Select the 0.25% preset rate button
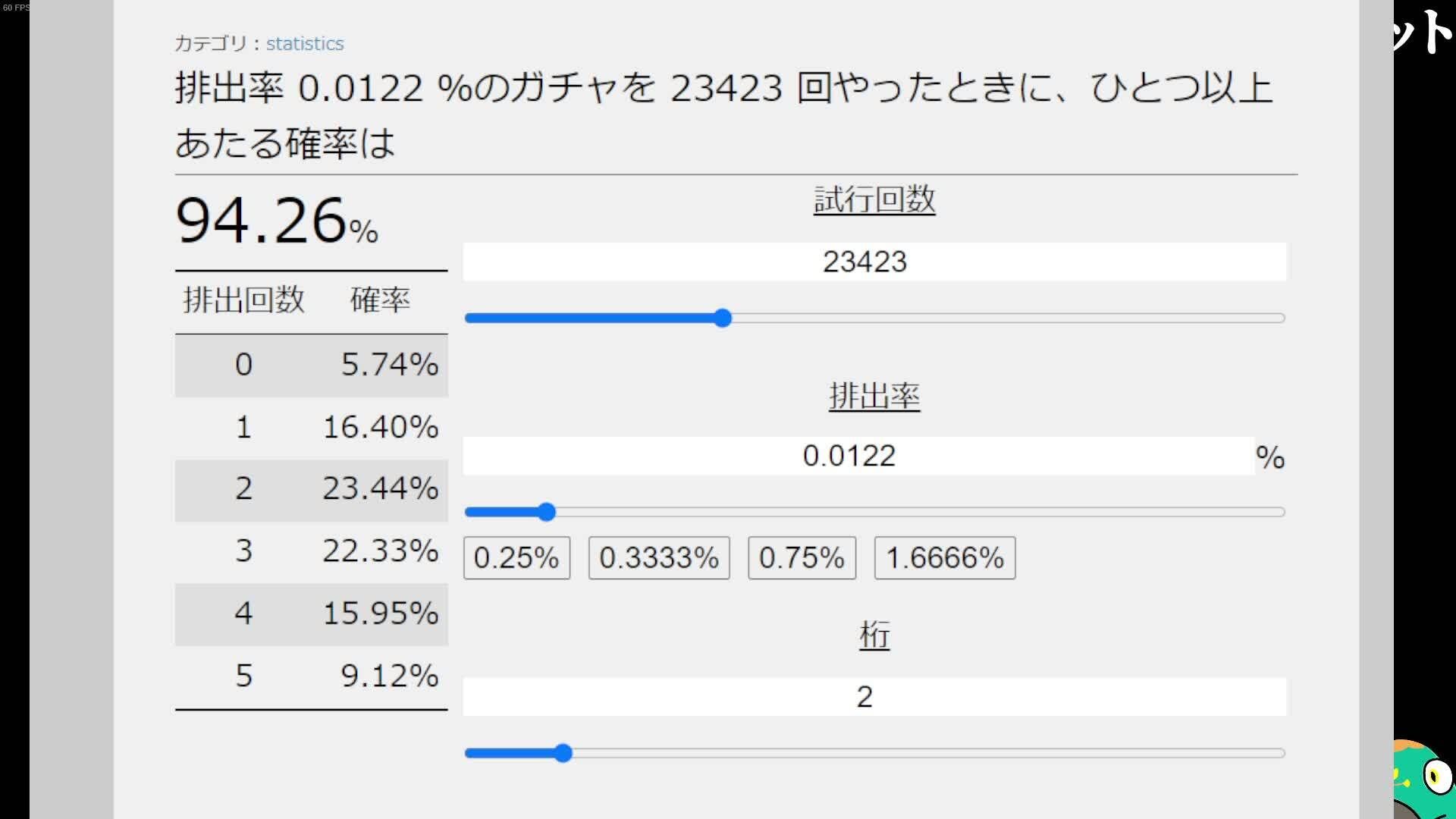This screenshot has height=819, width=1456. (x=516, y=557)
